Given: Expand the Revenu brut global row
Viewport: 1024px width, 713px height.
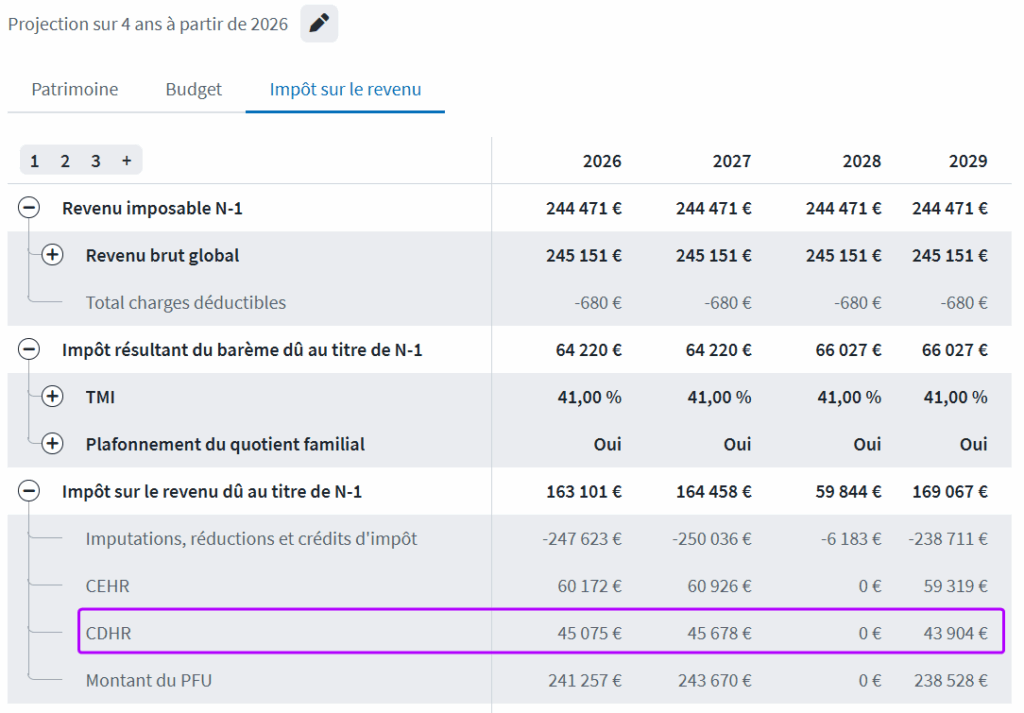Looking at the screenshot, I should (52, 255).
